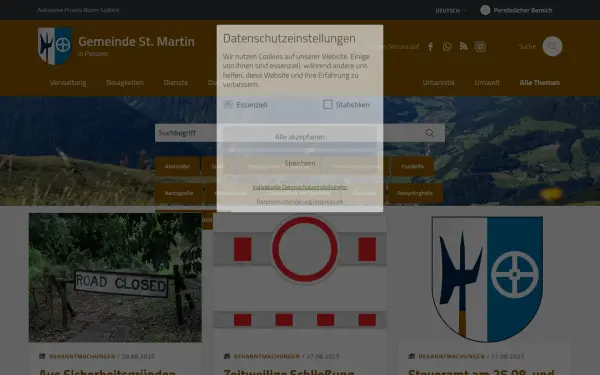Enable the Statistiken cookie checkbox

coord(328,104)
